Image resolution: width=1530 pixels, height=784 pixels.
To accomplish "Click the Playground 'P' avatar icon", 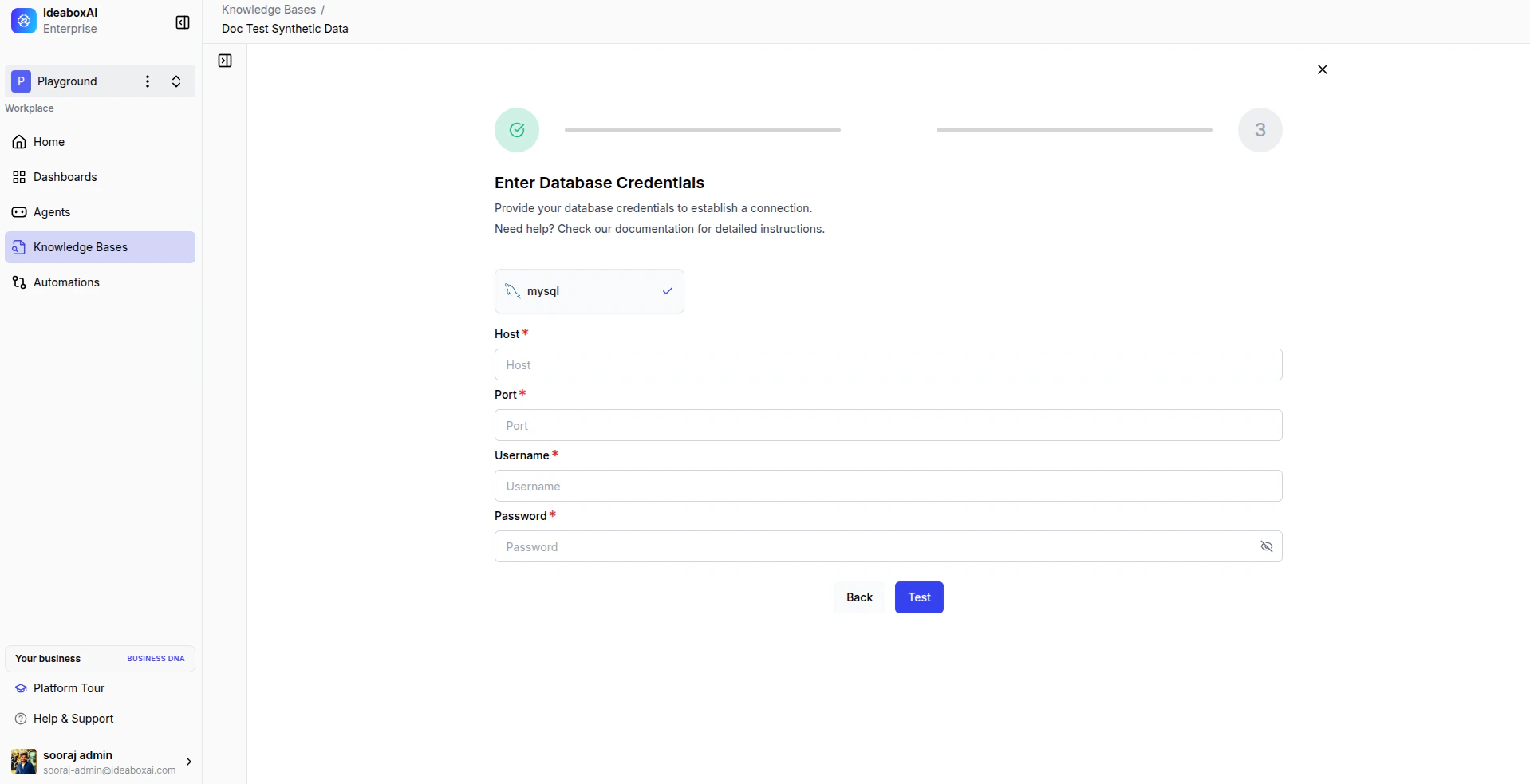I will (21, 81).
